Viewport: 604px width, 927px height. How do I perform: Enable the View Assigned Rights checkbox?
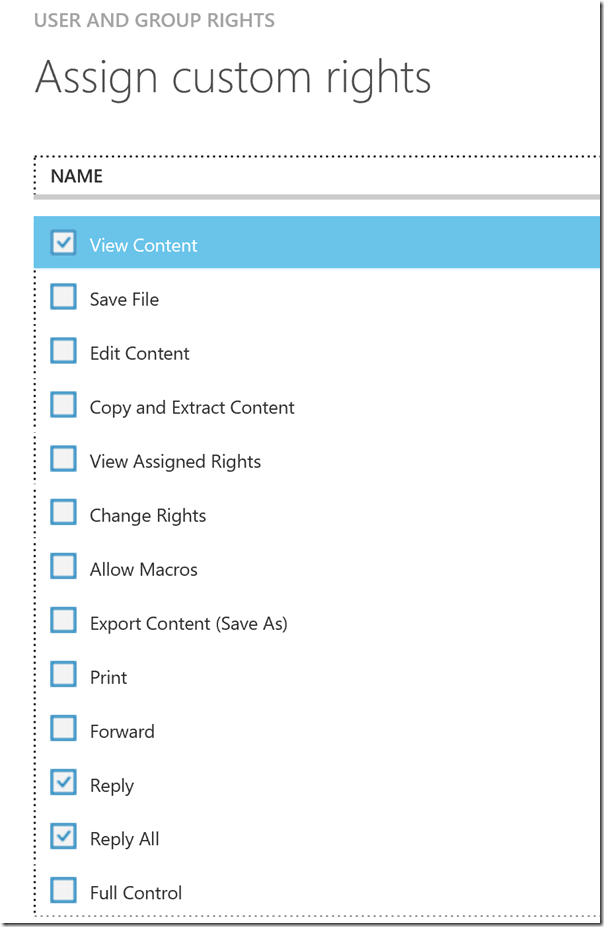(x=63, y=459)
